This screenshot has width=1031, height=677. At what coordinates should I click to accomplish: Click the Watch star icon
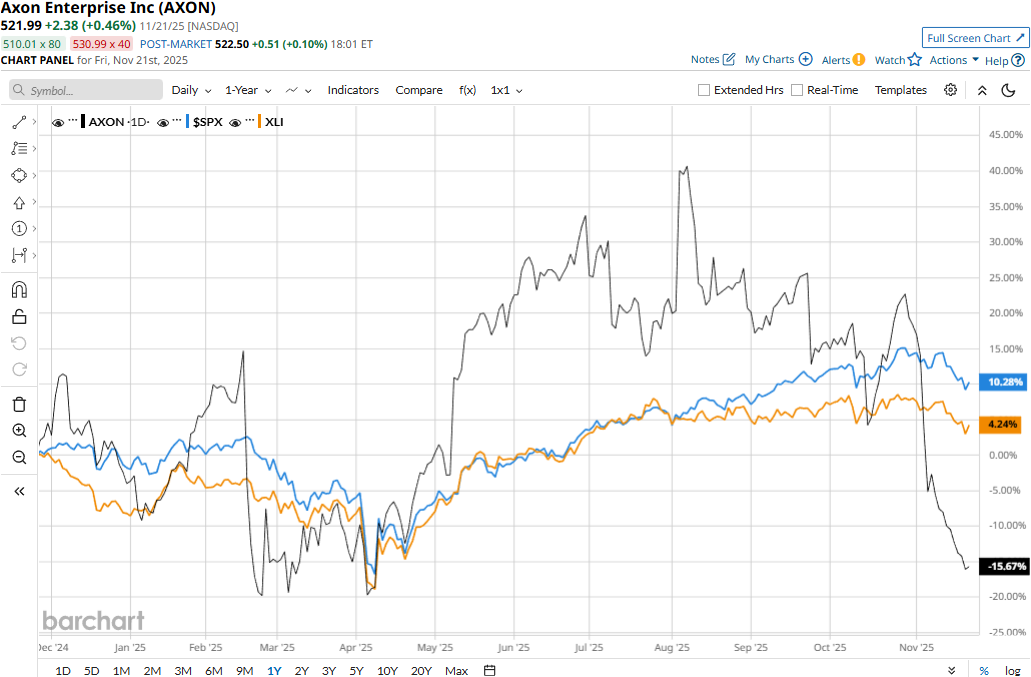[x=915, y=60]
